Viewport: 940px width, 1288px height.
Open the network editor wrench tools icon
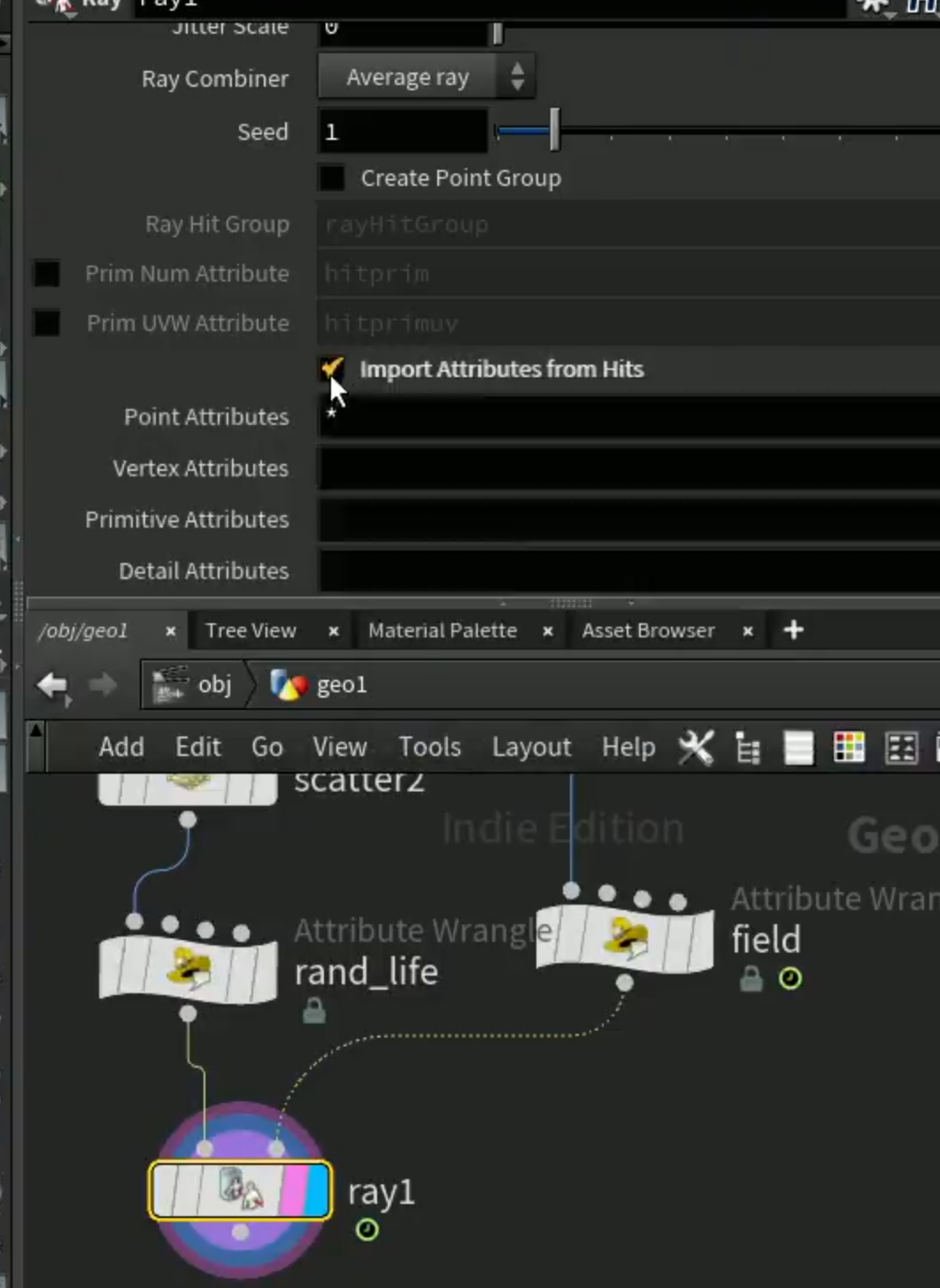[696, 748]
